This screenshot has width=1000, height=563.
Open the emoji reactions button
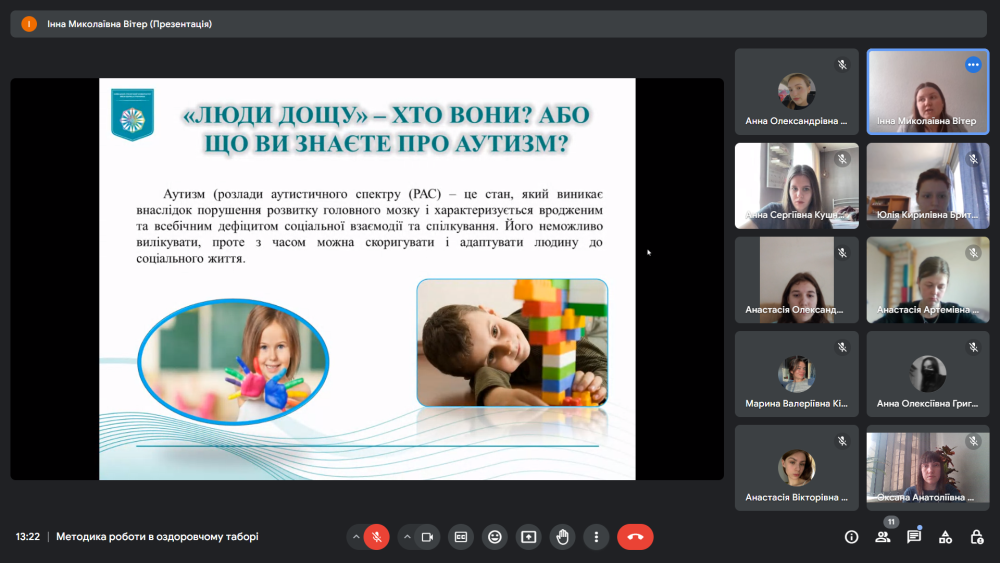494,537
